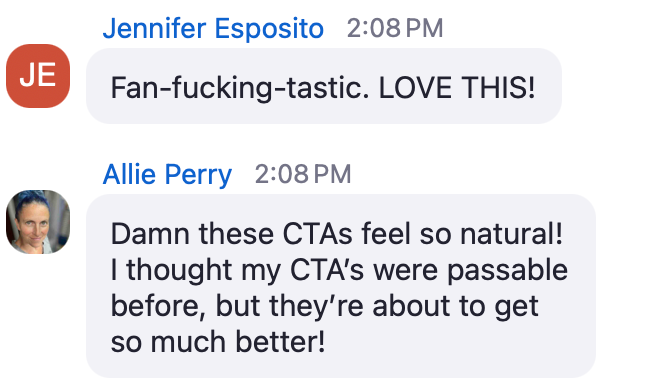Click the Jennifer Esposito sender name
Screen dimensions: 656x389
(x=213, y=28)
